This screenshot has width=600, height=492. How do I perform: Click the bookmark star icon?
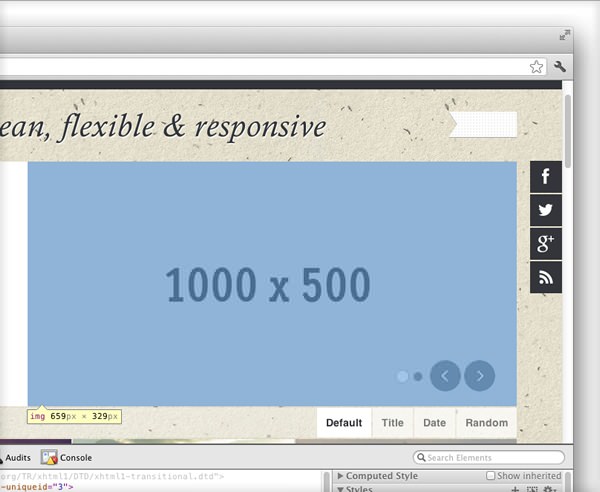(536, 67)
